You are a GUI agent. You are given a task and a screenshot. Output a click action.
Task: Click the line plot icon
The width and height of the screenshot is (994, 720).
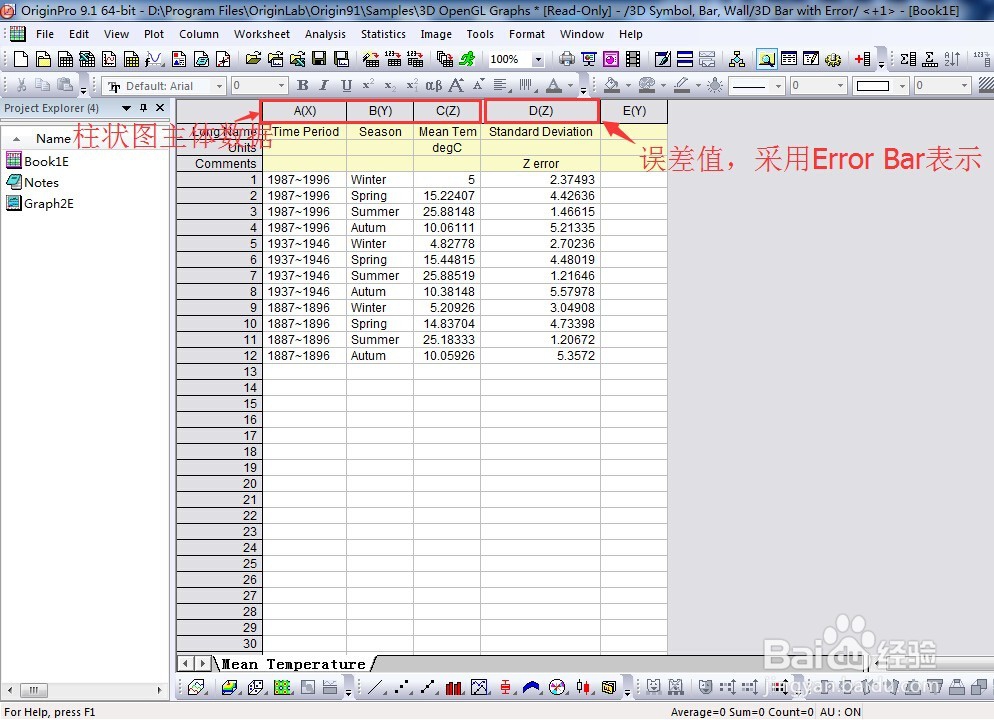pos(375,687)
